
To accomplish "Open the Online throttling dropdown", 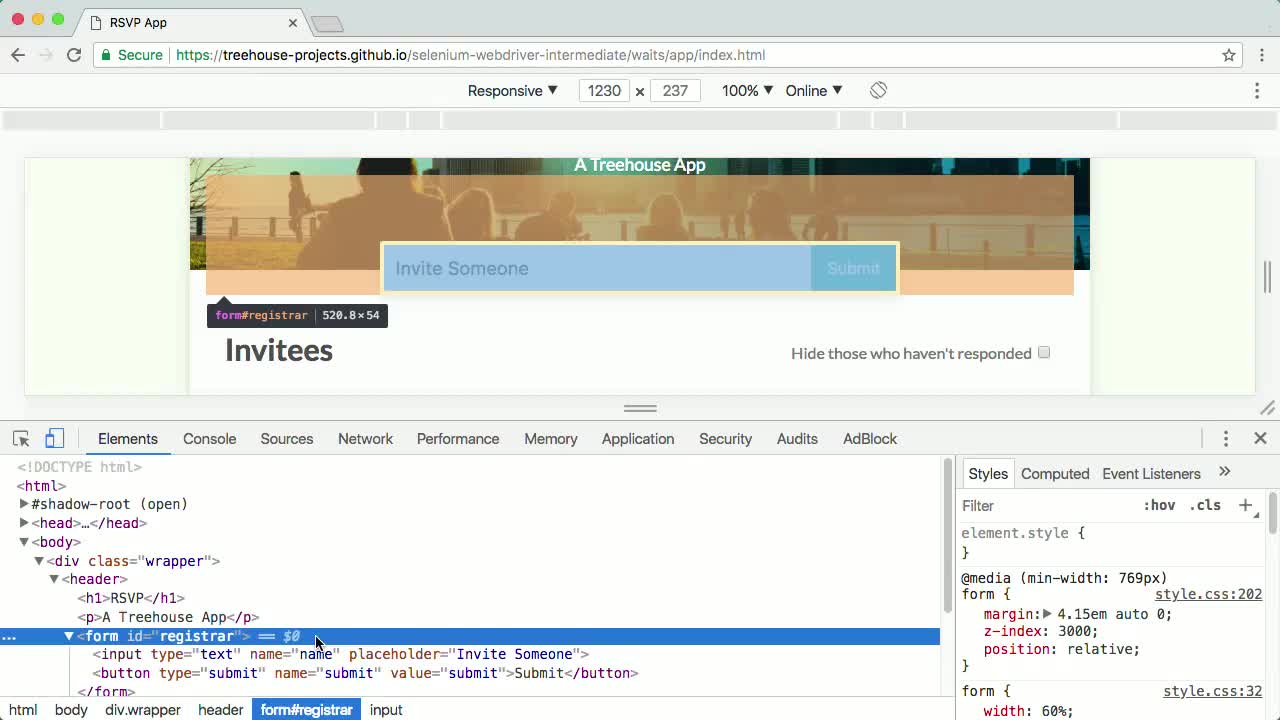I will [x=813, y=90].
